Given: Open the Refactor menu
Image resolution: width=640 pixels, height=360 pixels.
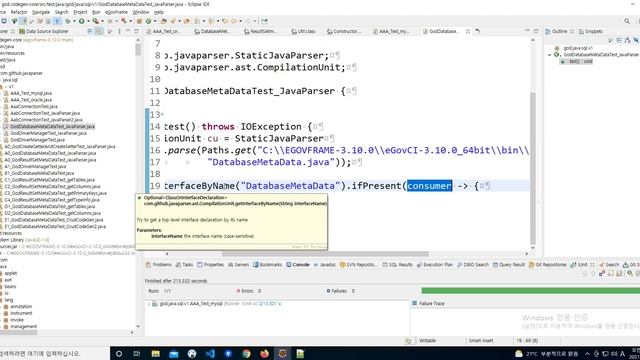Looking at the screenshot, I should [x=18, y=12].
